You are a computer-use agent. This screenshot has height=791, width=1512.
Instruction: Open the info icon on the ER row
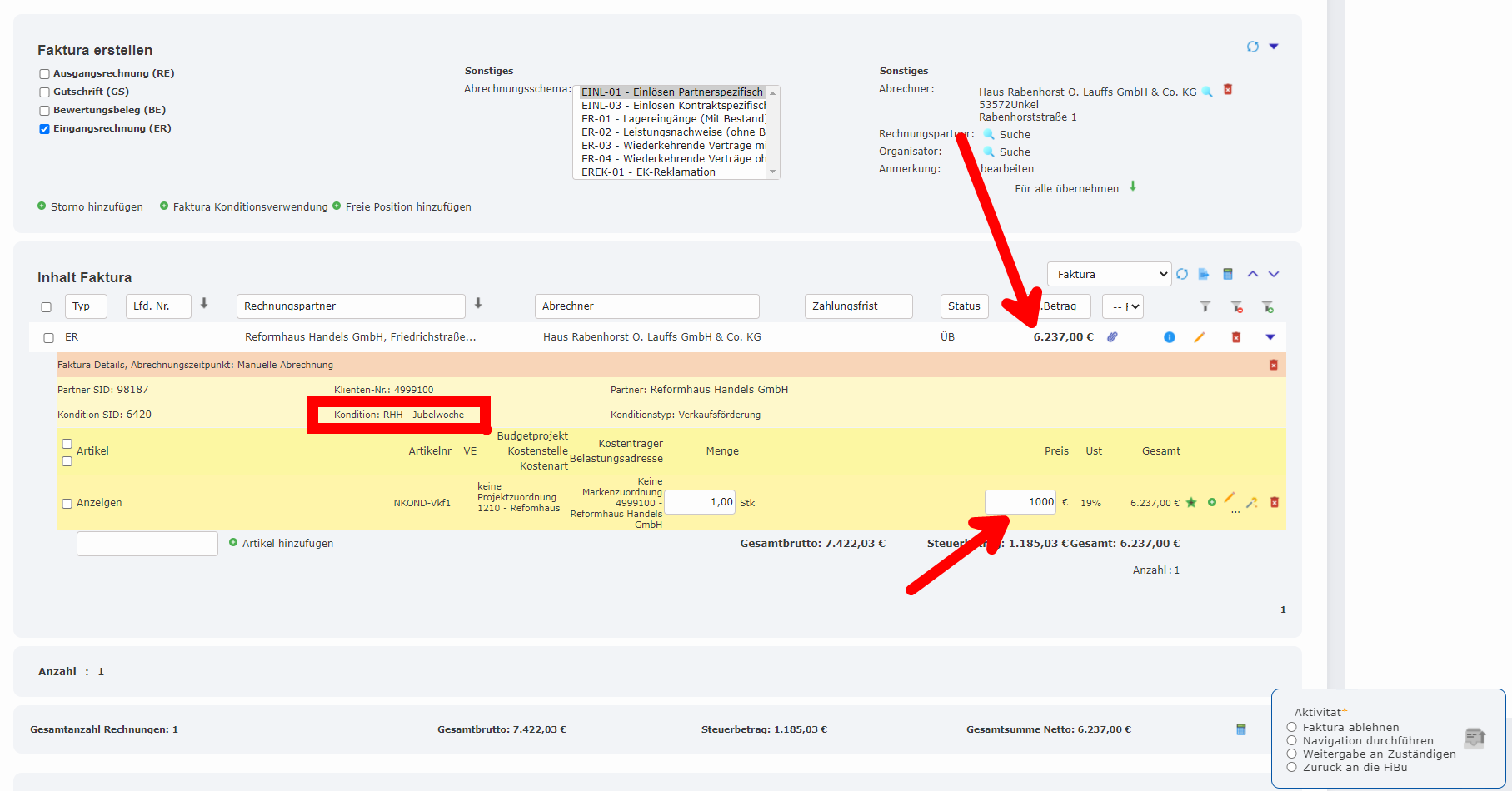point(1169,337)
